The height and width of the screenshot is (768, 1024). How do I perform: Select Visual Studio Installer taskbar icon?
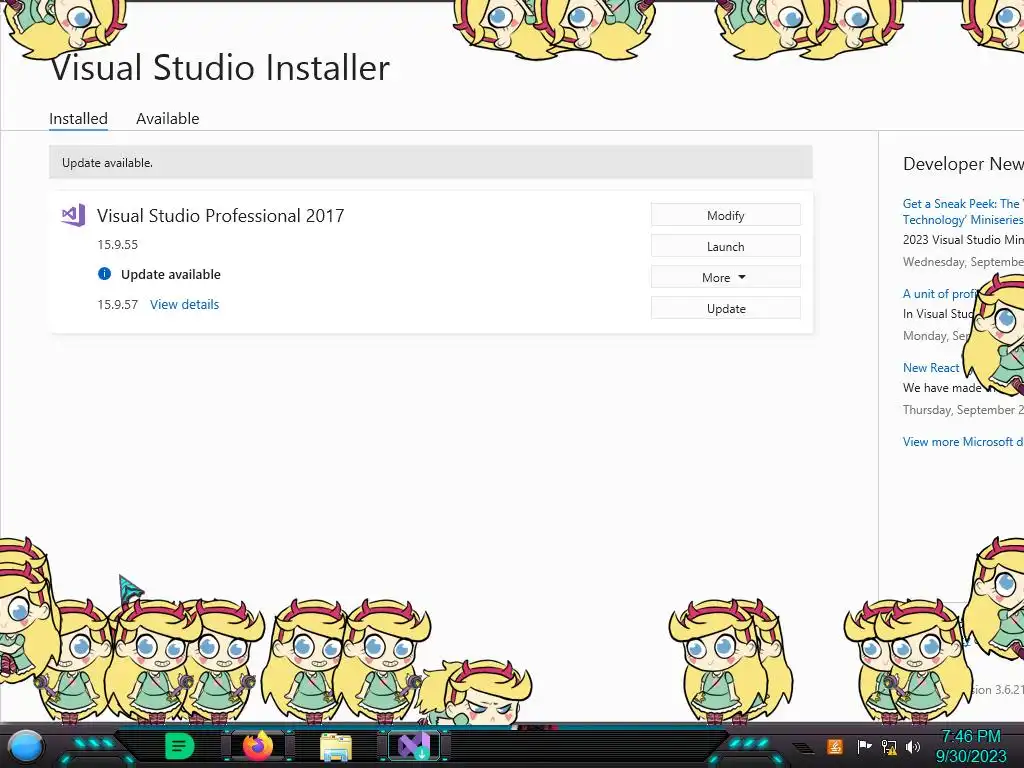coord(414,746)
